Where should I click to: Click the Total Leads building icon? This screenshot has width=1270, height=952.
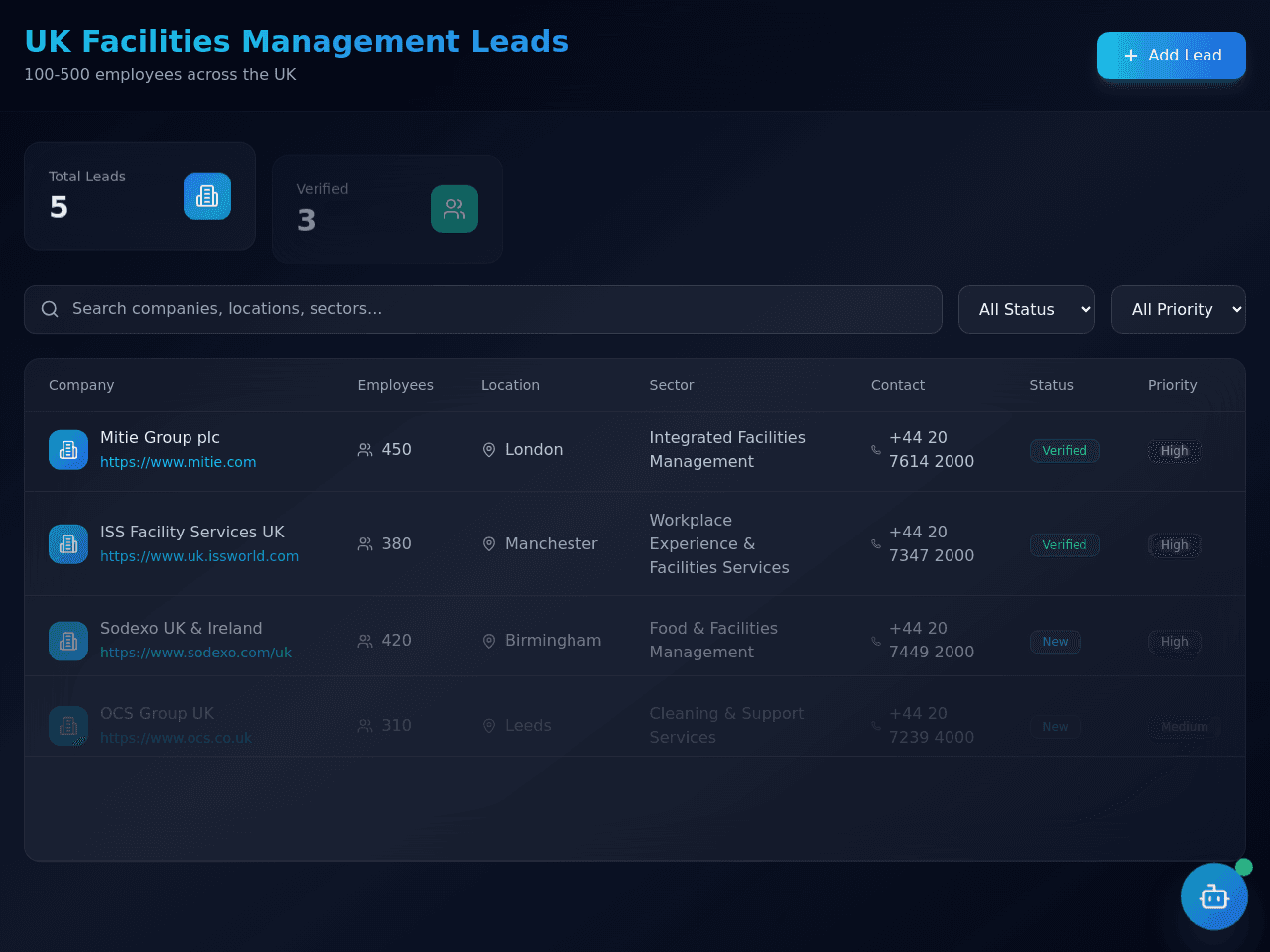[207, 196]
